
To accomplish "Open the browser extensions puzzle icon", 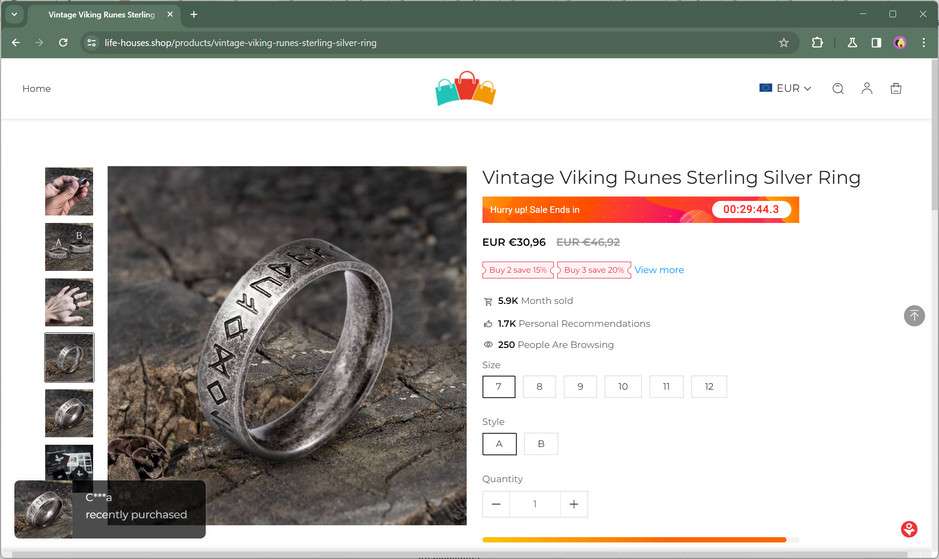I will pyautogui.click(x=817, y=43).
